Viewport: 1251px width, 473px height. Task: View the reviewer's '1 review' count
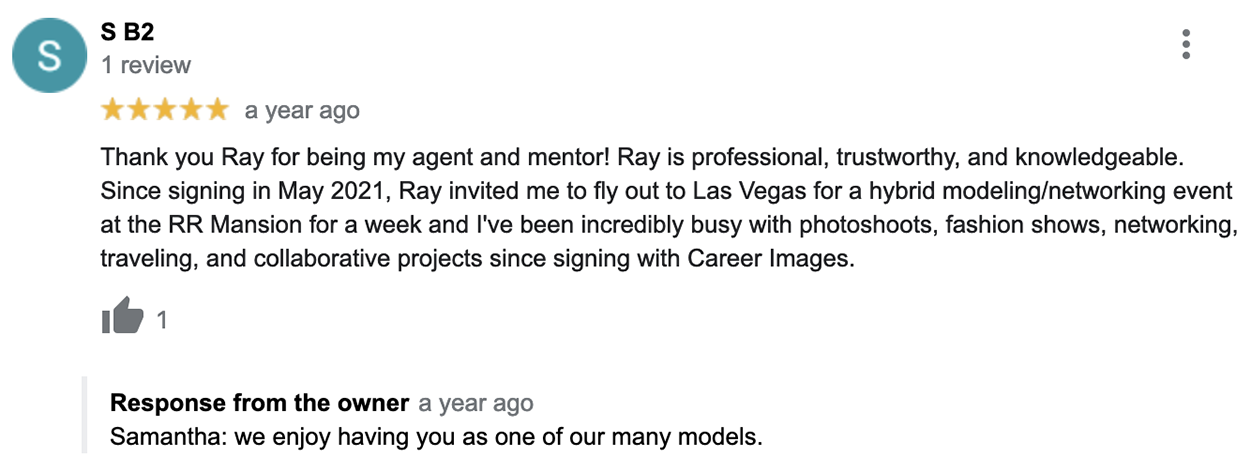pos(146,66)
